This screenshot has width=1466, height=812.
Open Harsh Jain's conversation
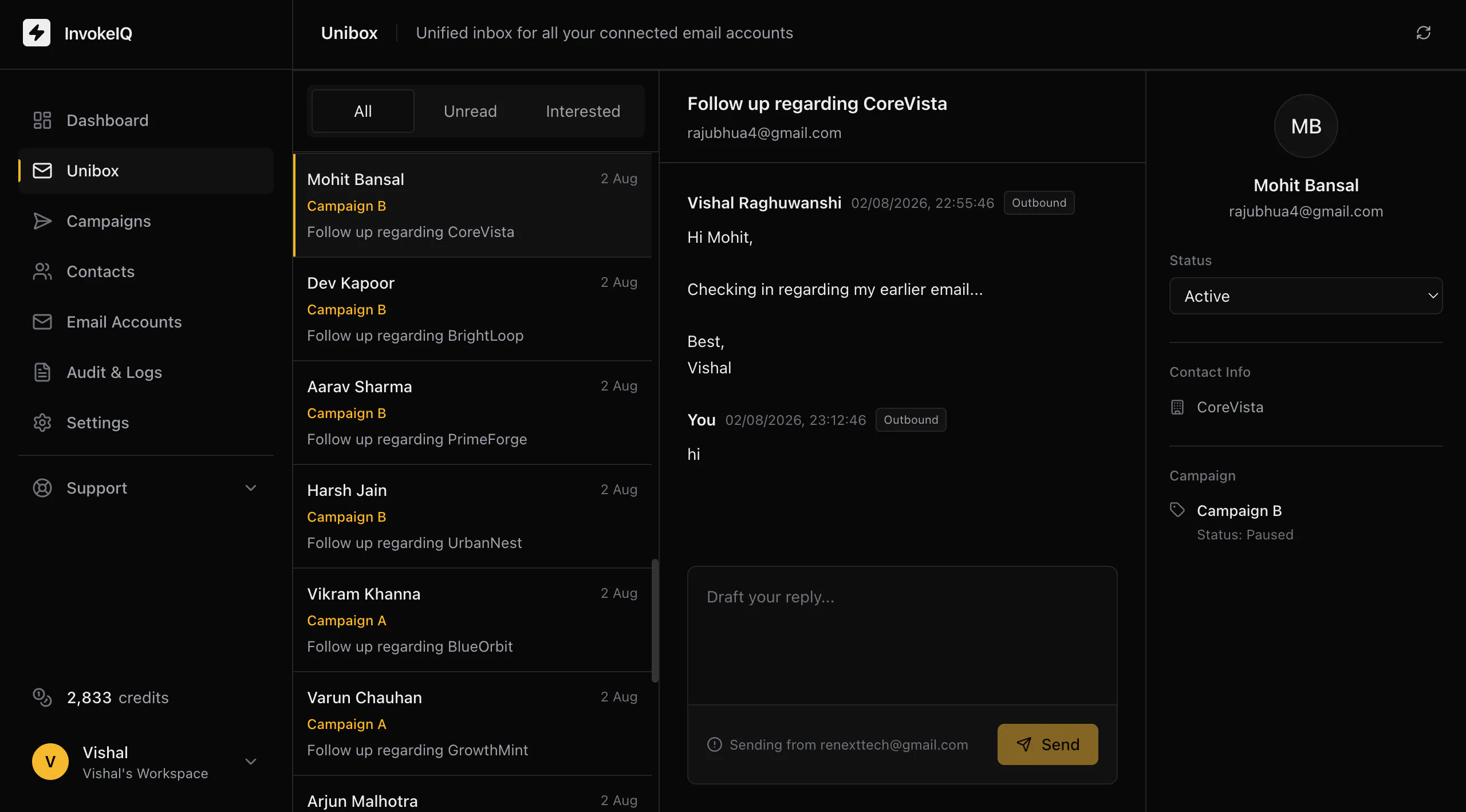(x=472, y=517)
